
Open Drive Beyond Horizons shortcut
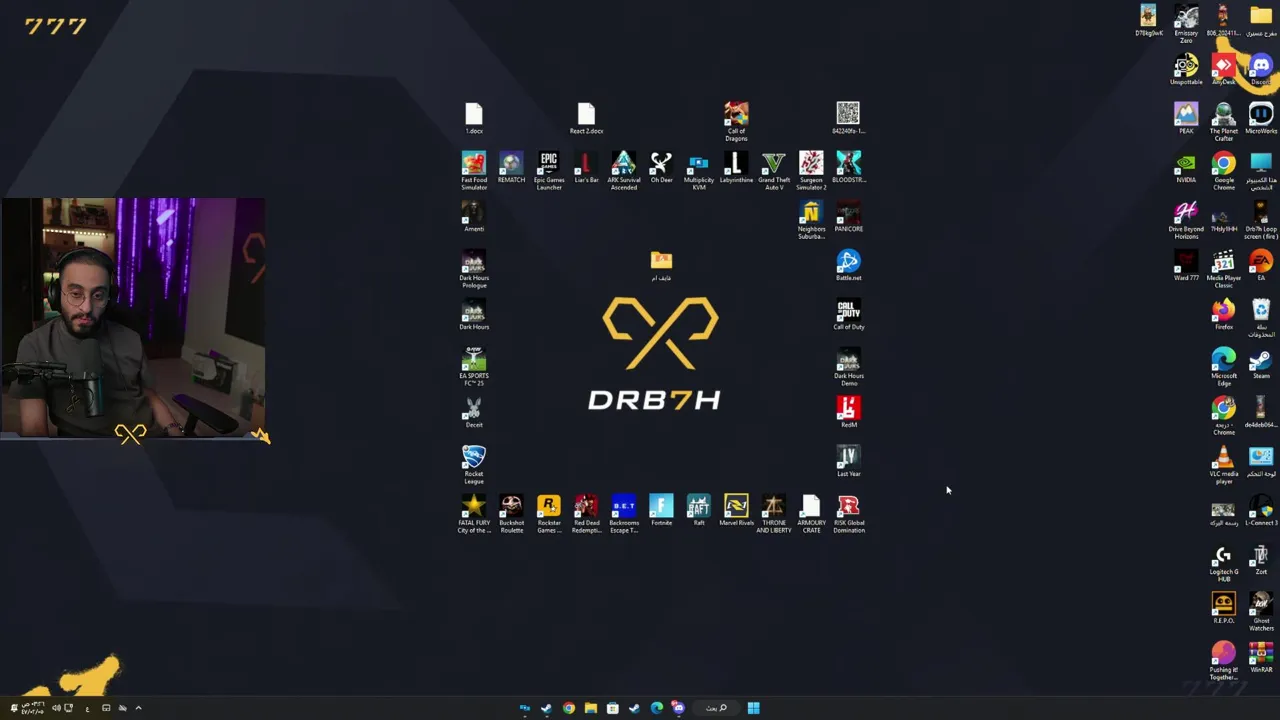pos(1186,220)
